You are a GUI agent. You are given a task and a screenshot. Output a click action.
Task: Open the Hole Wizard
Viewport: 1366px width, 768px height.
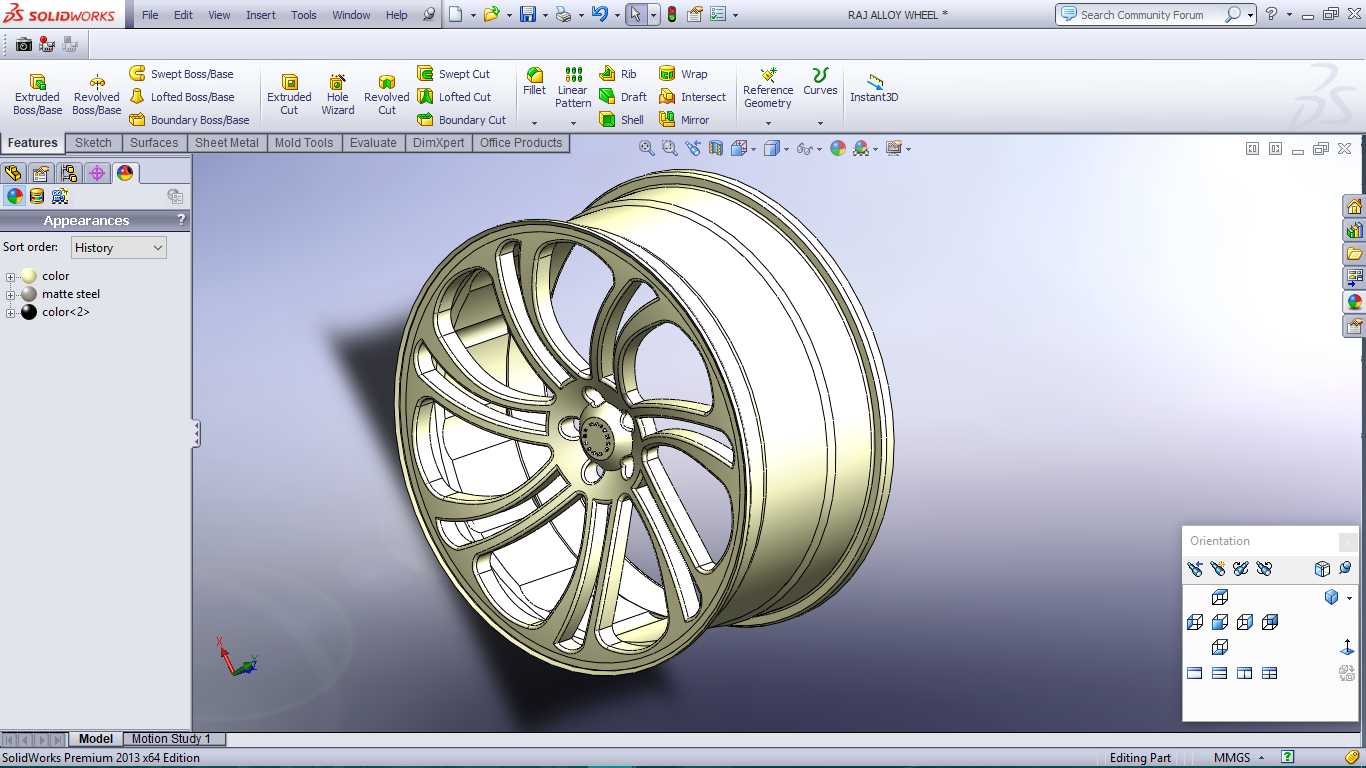pyautogui.click(x=338, y=94)
